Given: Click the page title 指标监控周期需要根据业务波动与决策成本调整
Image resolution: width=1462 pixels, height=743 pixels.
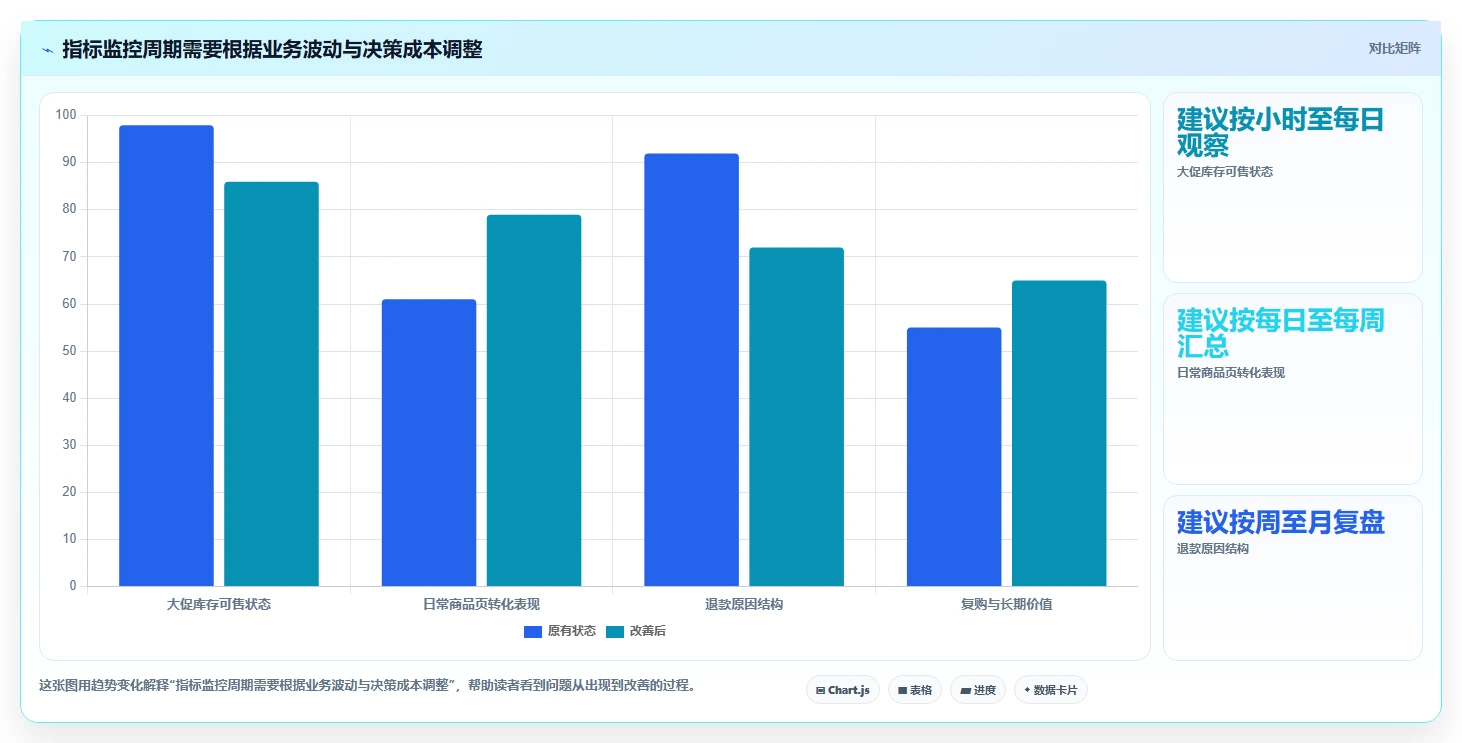Looking at the screenshot, I should pyautogui.click(x=272, y=49).
